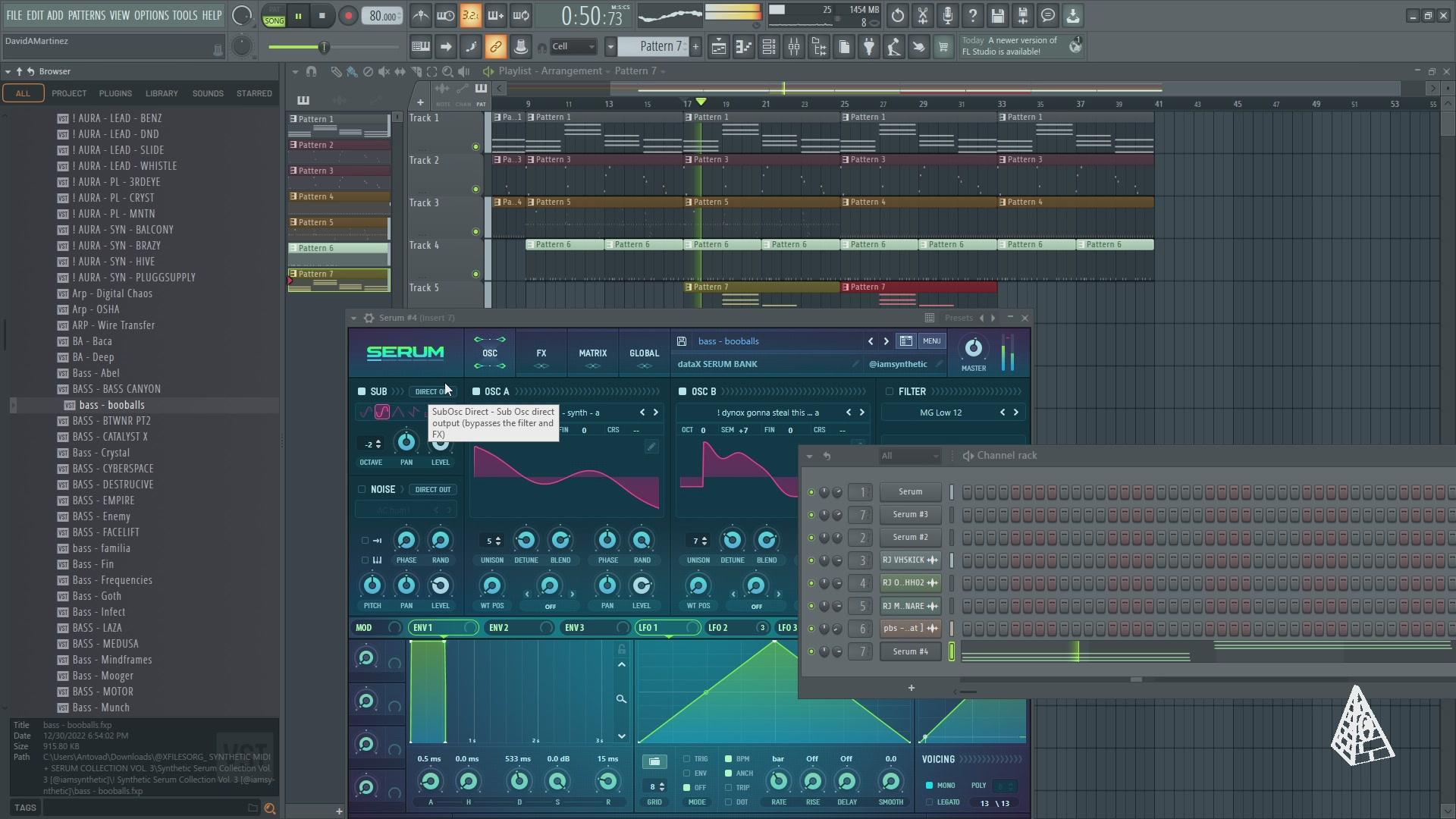Click the Serum #4 channel button
Viewport: 1456px width, 819px height.
[910, 651]
